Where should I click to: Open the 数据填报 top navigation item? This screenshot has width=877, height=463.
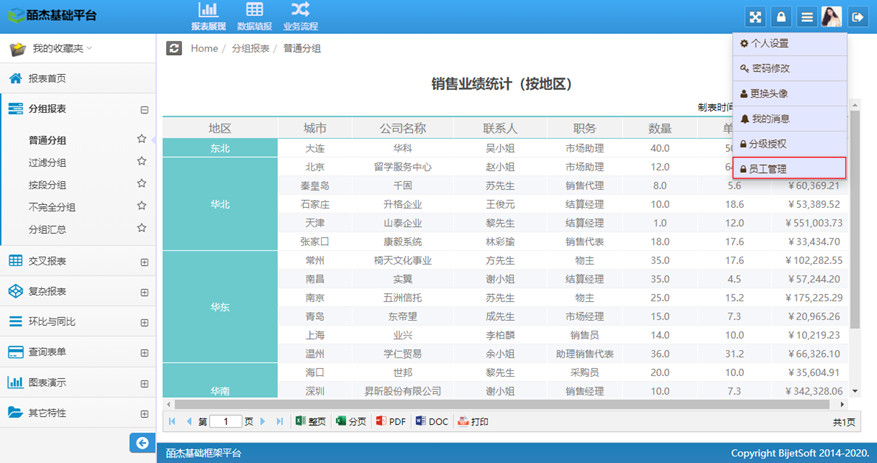pos(255,17)
